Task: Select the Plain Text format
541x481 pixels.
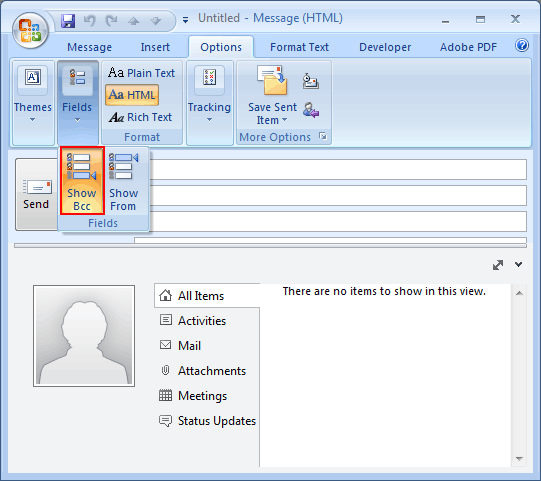Action: 141,73
